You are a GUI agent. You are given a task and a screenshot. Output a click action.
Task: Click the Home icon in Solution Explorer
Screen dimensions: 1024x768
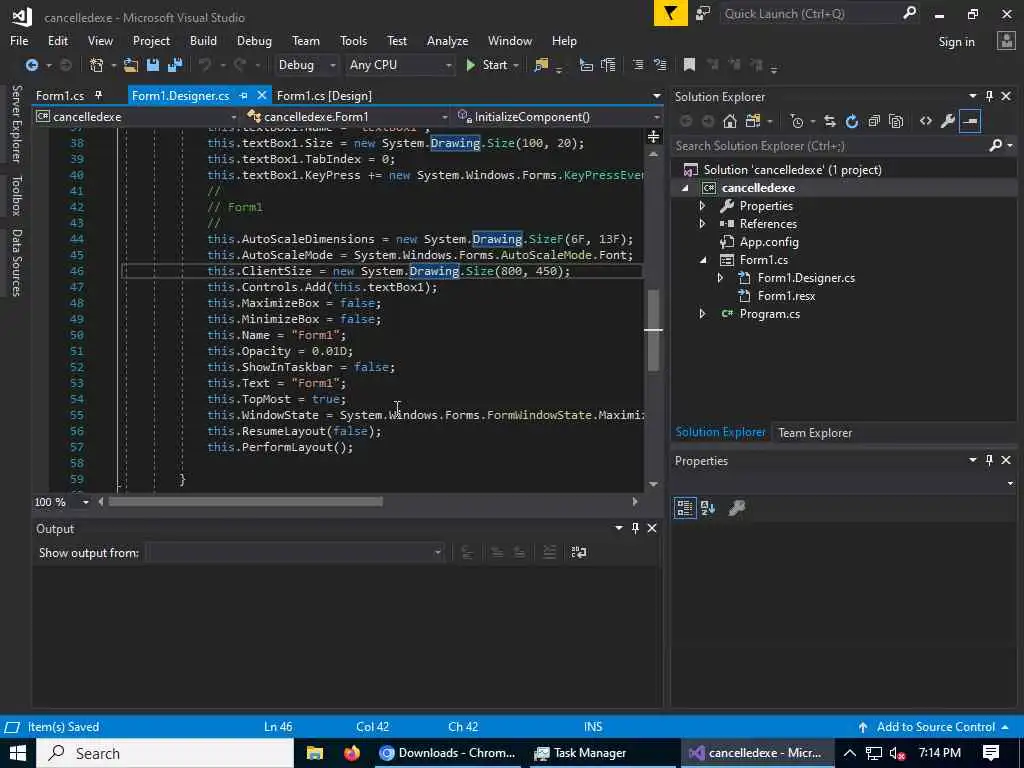(x=730, y=121)
